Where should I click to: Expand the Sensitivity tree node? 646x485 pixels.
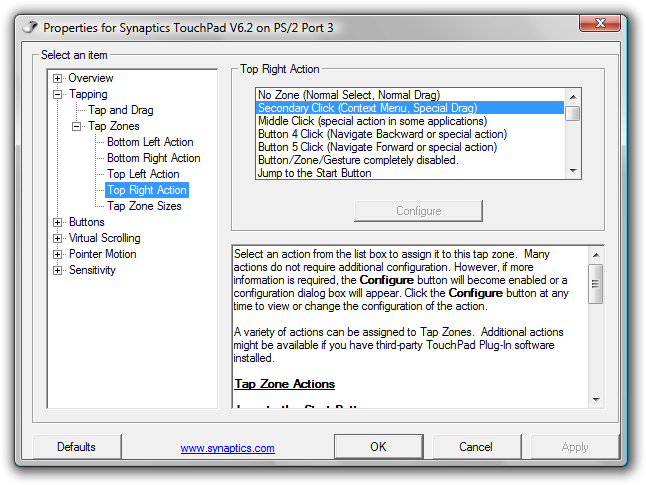(x=58, y=270)
